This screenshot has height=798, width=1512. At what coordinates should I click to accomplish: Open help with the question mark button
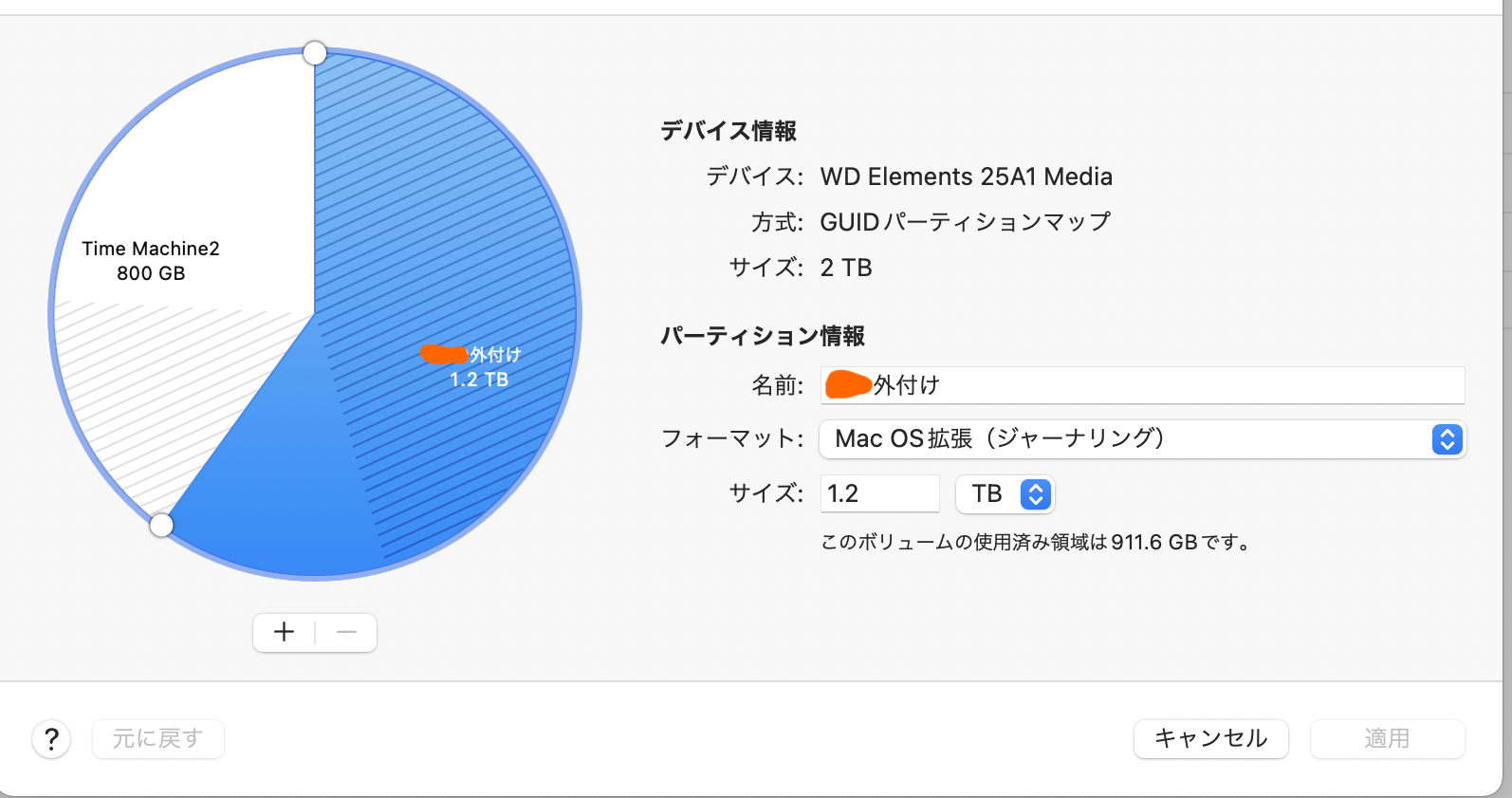pyautogui.click(x=52, y=739)
